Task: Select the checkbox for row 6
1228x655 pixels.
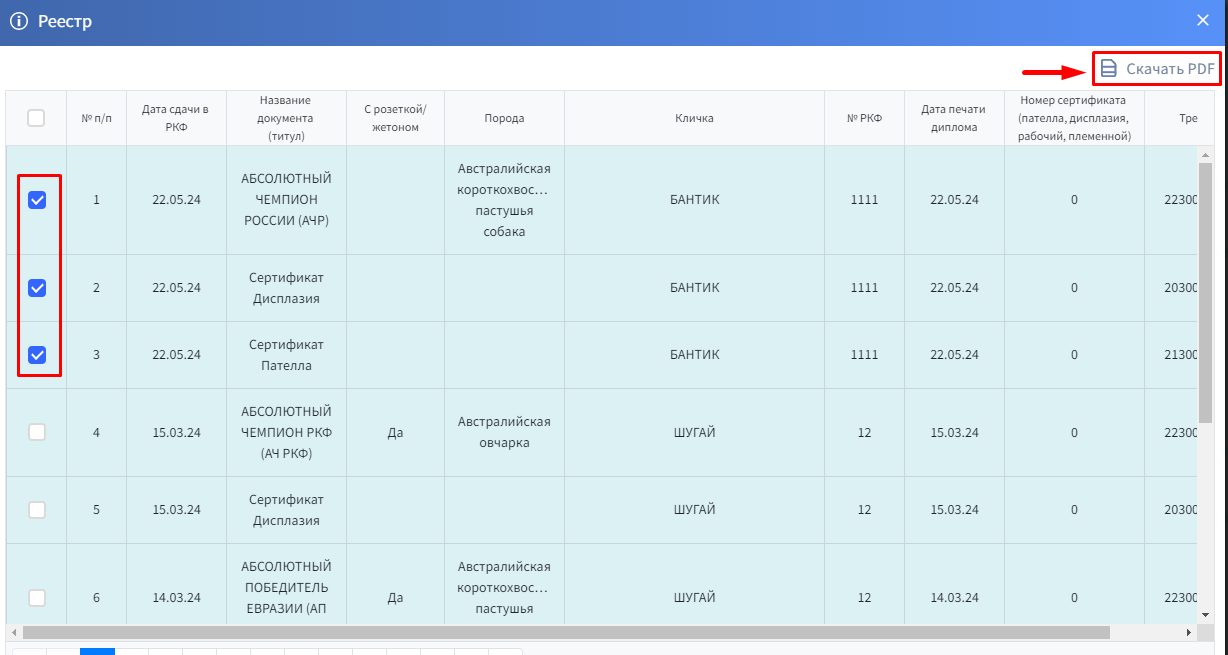Action: pos(37,598)
